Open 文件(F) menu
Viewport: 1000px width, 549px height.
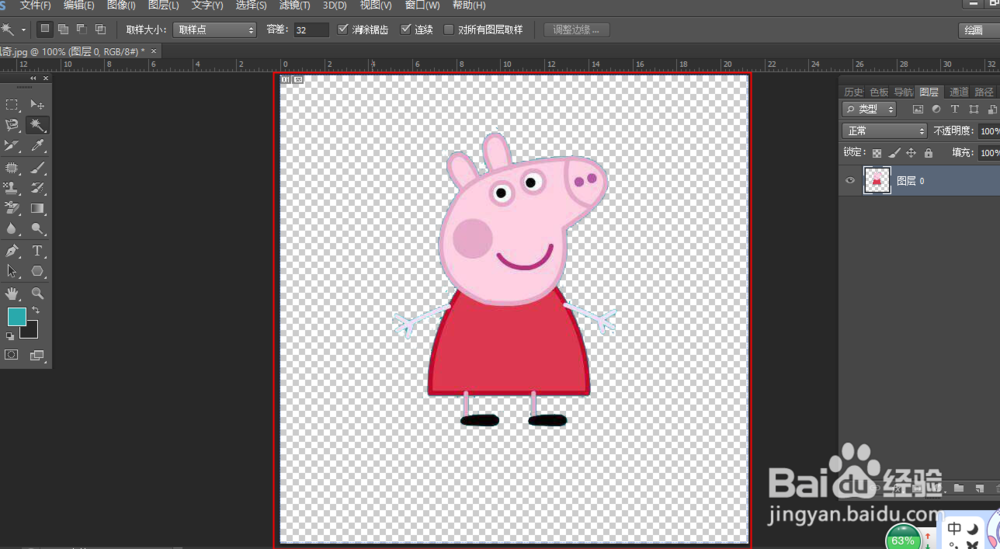pyautogui.click(x=35, y=6)
